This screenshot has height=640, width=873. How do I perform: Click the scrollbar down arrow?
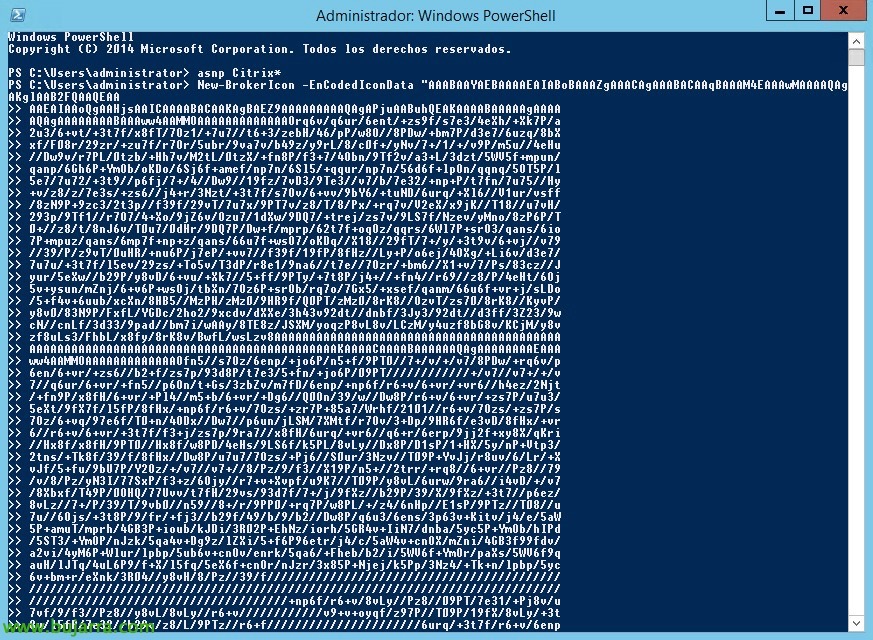pos(856,623)
